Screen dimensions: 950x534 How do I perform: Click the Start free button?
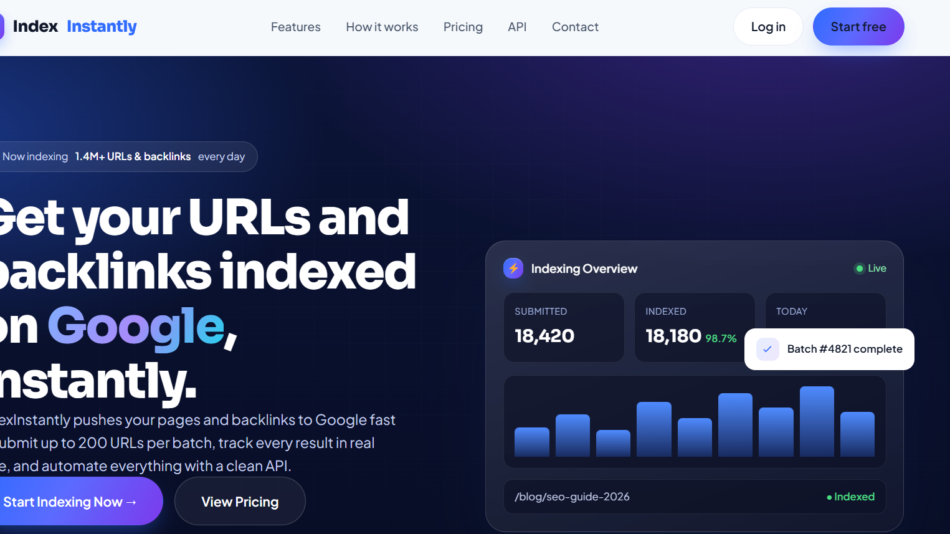tap(858, 27)
